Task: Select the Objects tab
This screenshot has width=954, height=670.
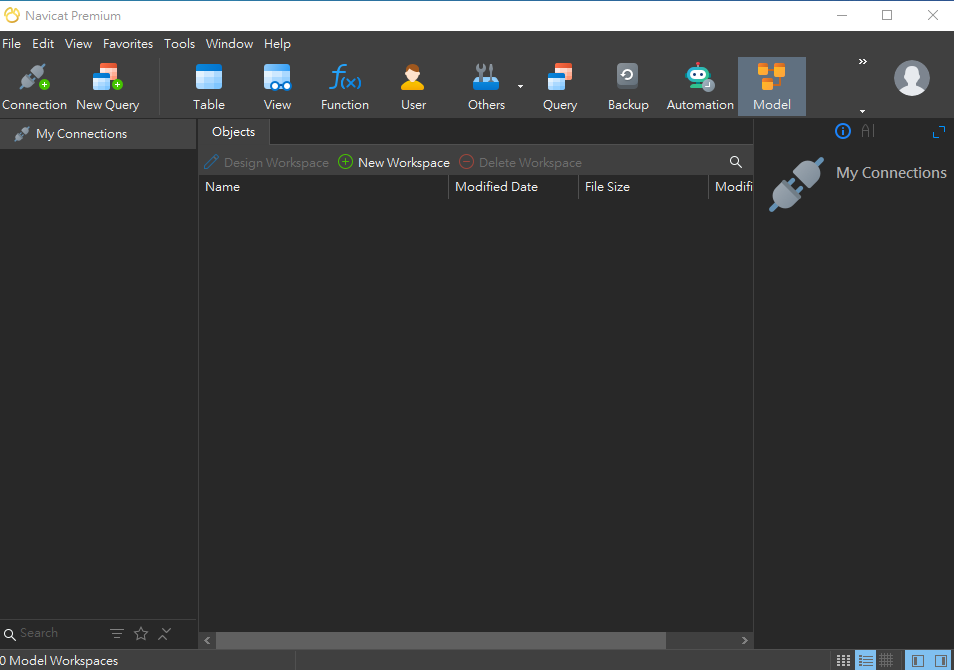Action: (x=233, y=132)
